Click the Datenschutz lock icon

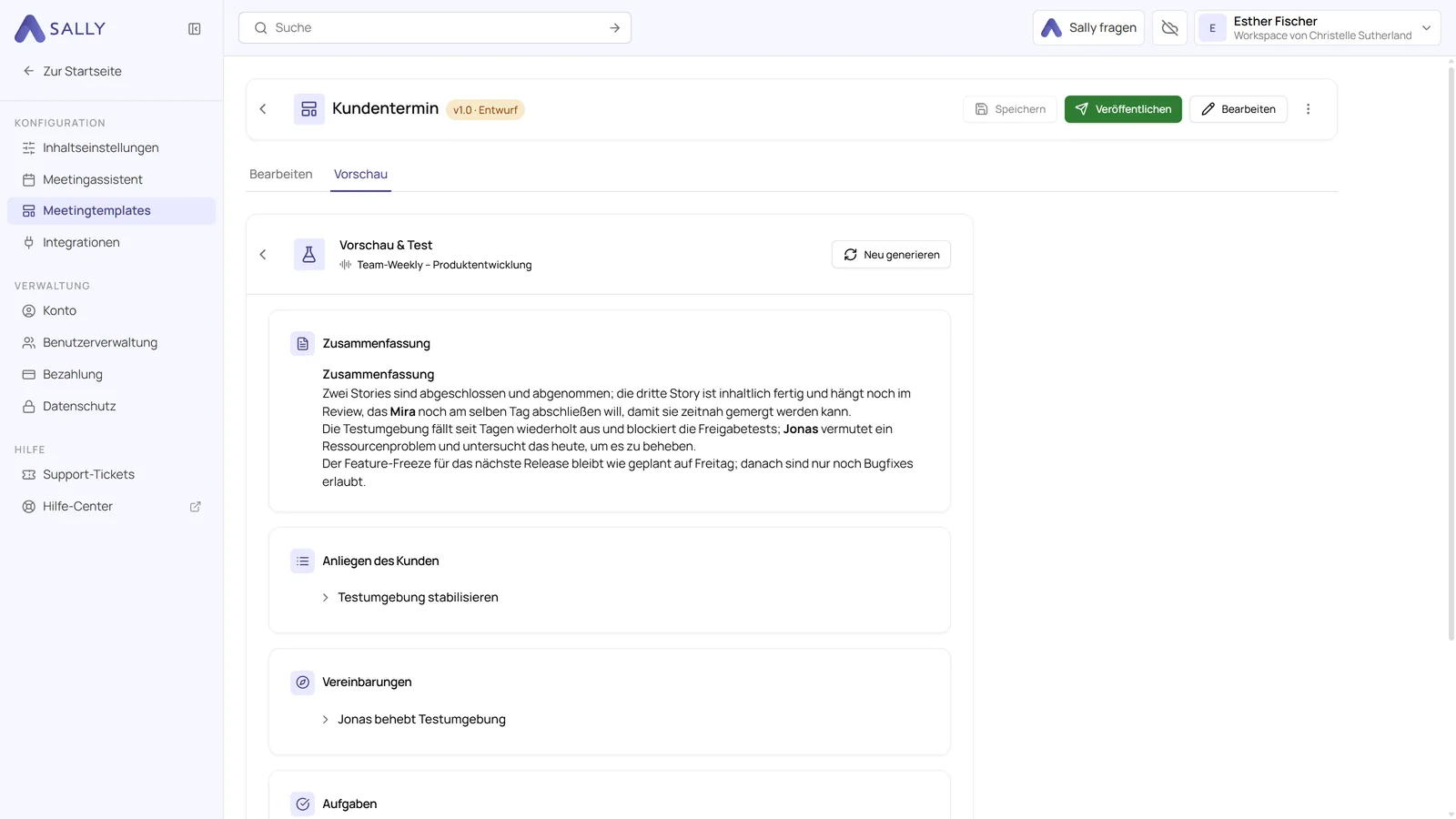[x=29, y=407]
